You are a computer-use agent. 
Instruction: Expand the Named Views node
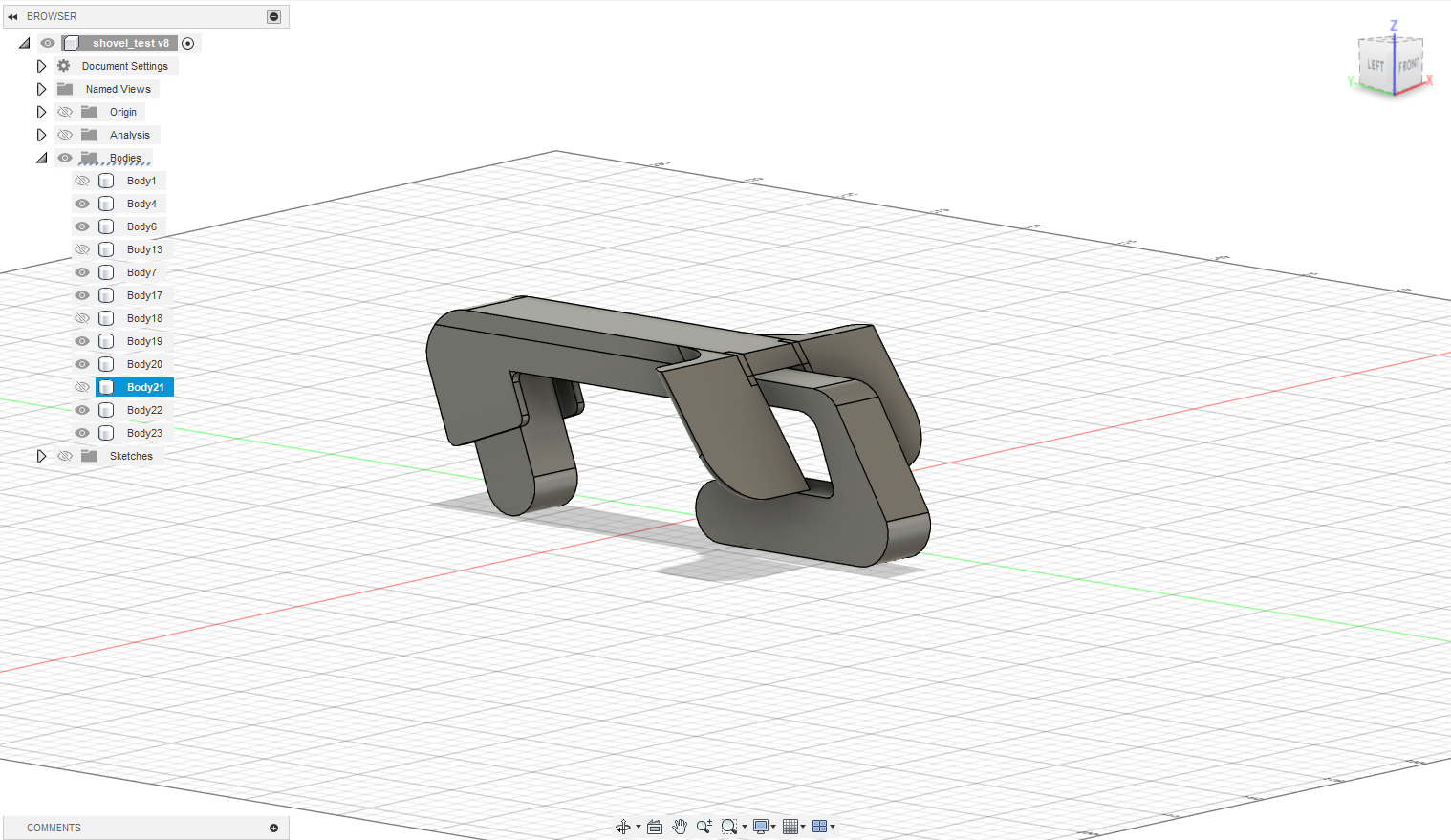[x=41, y=89]
